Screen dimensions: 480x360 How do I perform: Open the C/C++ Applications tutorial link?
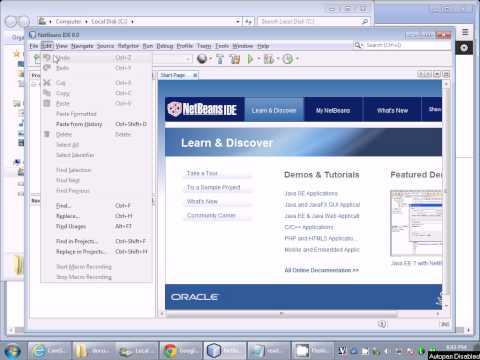(x=309, y=227)
